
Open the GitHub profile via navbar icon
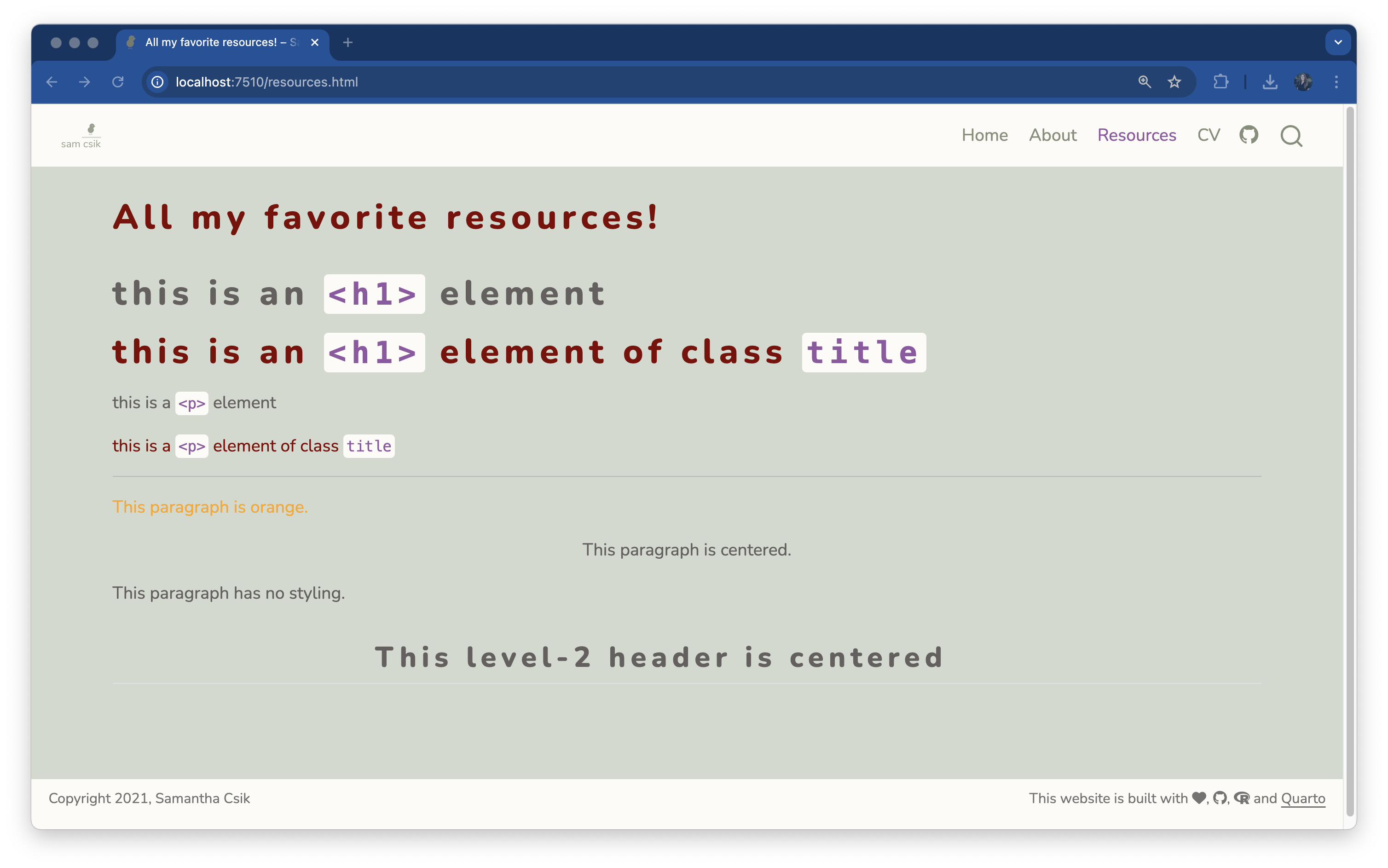pos(1249,135)
